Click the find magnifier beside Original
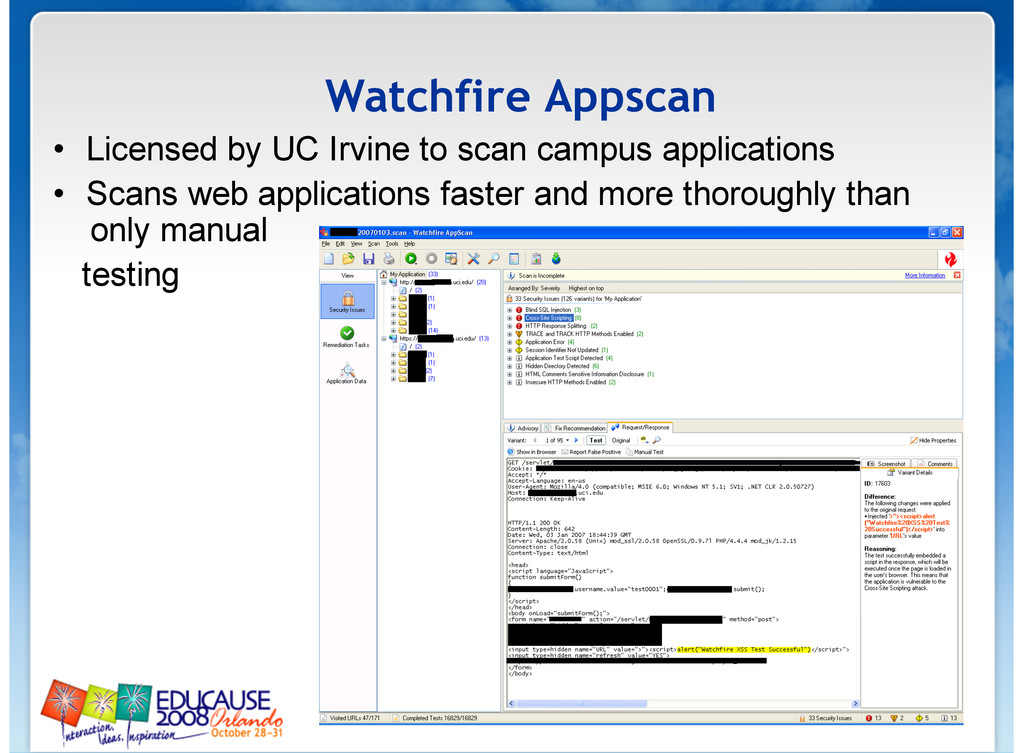This screenshot has height=753, width=1024. tap(657, 440)
